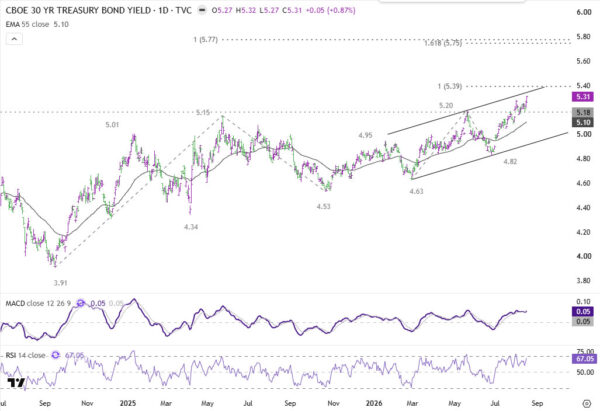This screenshot has width=600, height=411.
Task: Select the MACD close 12 26 9 legend
Action: tap(38, 303)
